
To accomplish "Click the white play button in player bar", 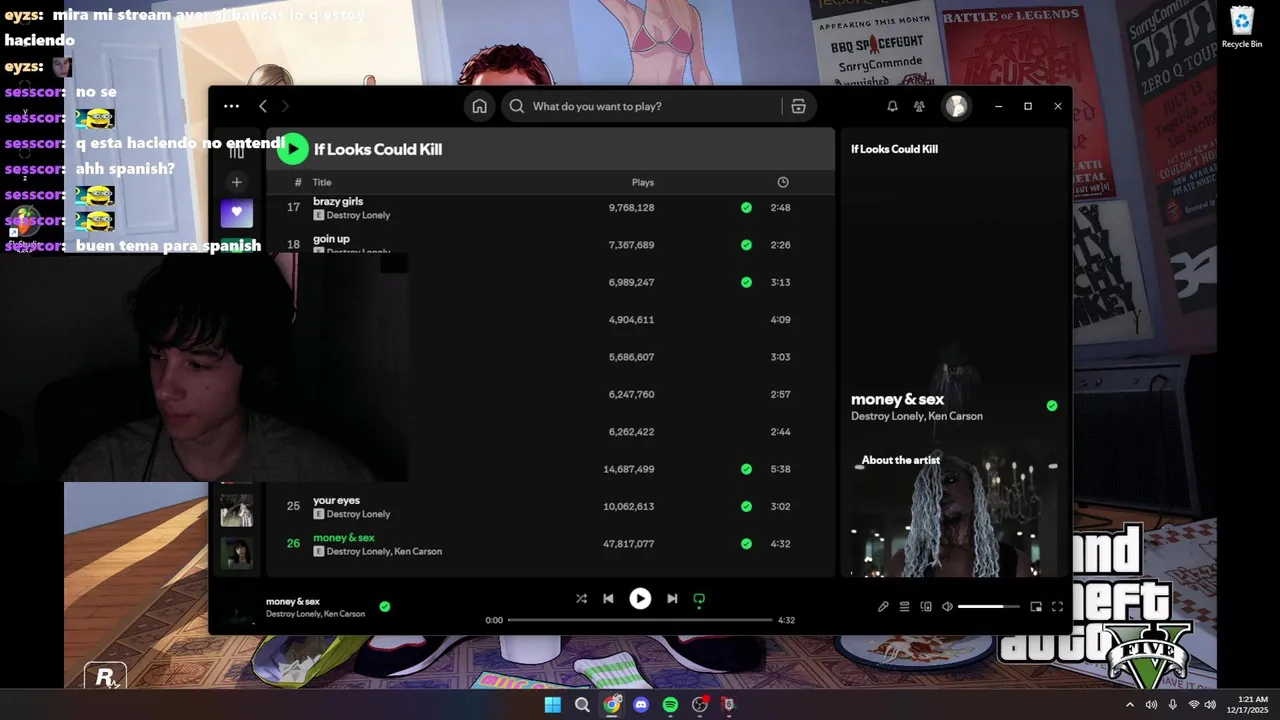I will click(x=640, y=599).
